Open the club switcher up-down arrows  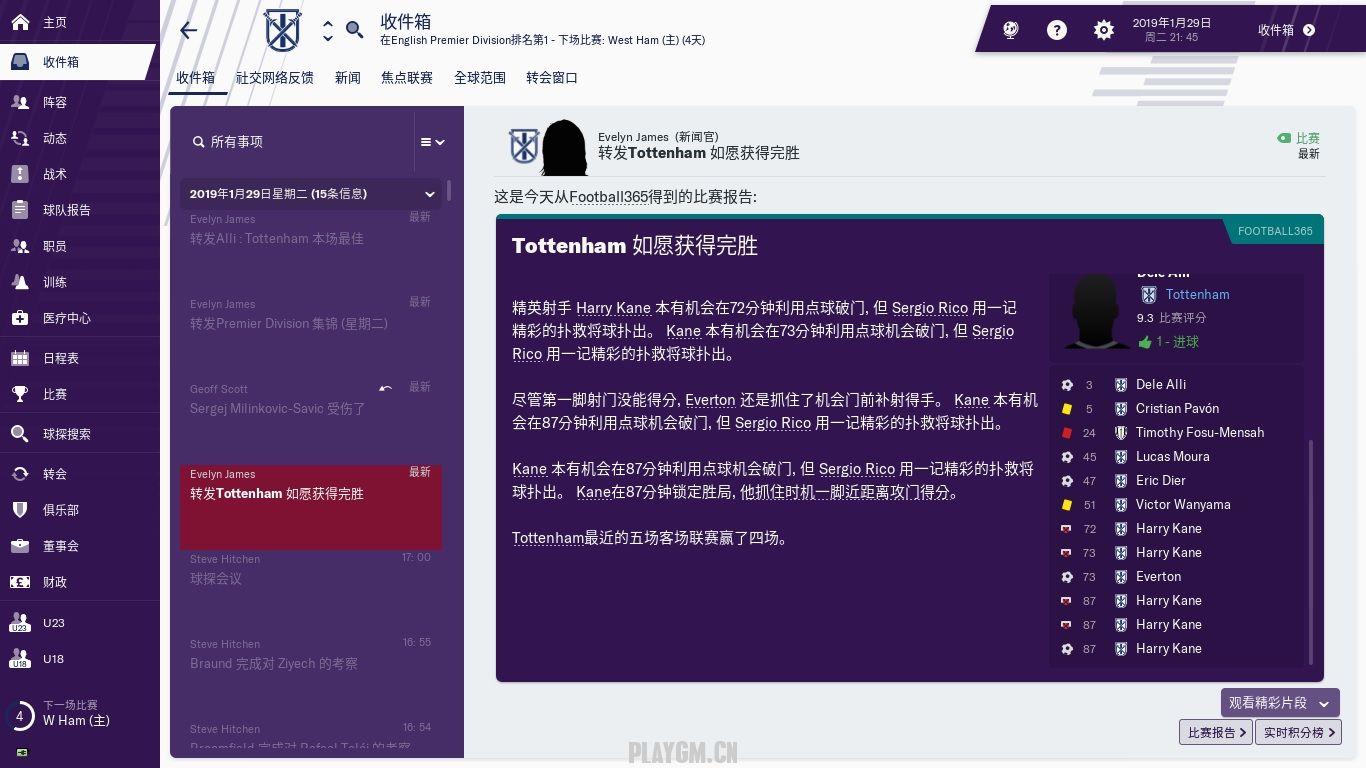[x=328, y=31]
